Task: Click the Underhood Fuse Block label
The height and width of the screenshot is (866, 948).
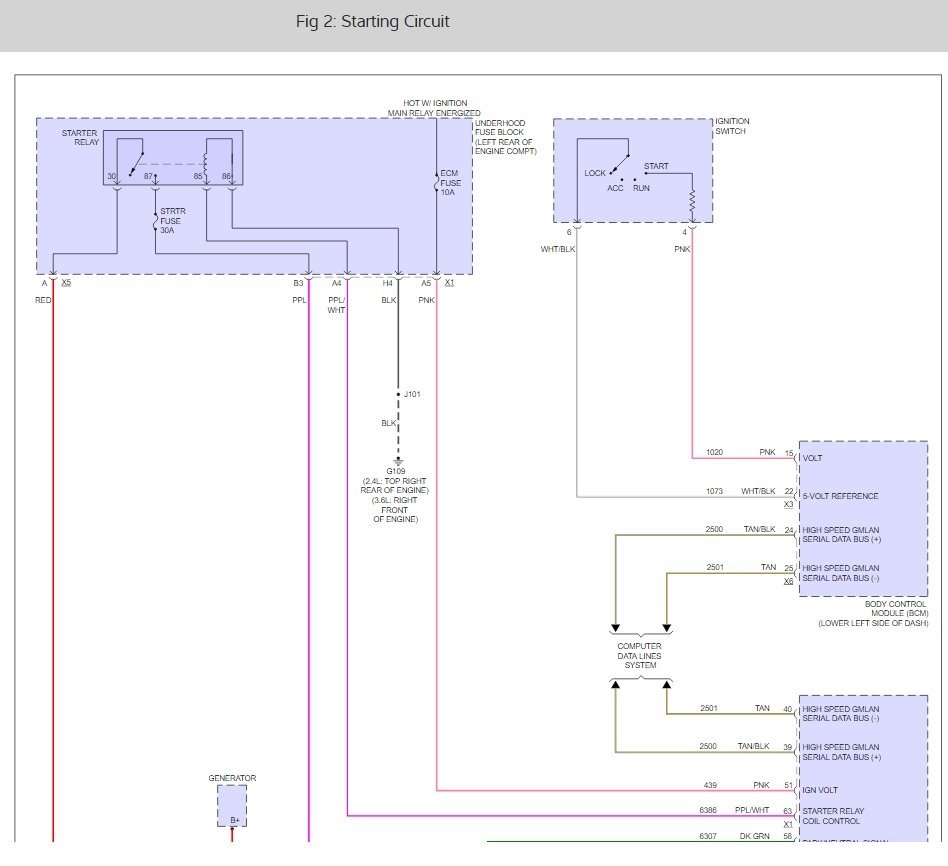Action: (x=506, y=137)
